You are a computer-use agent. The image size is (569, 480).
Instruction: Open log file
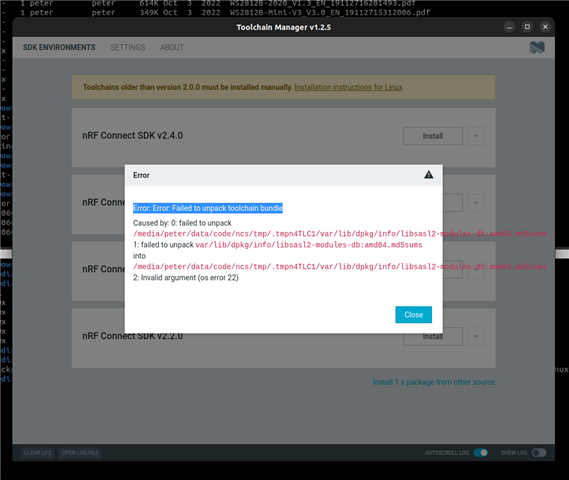(80, 453)
